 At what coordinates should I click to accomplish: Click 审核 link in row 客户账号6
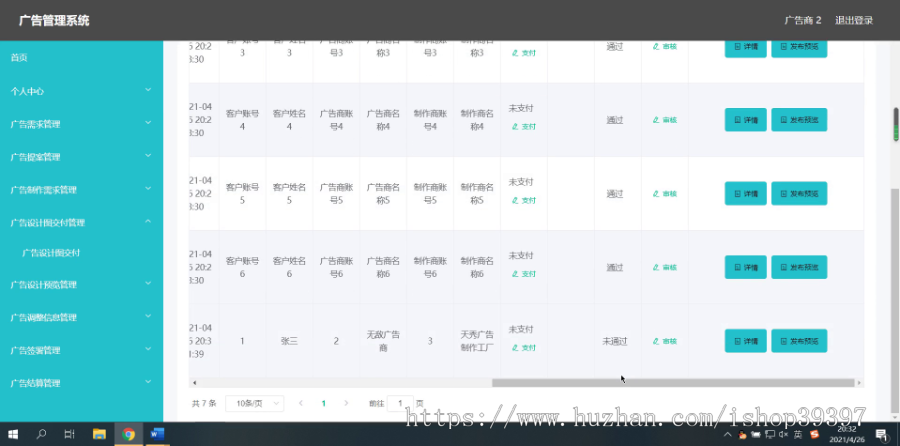coord(665,267)
